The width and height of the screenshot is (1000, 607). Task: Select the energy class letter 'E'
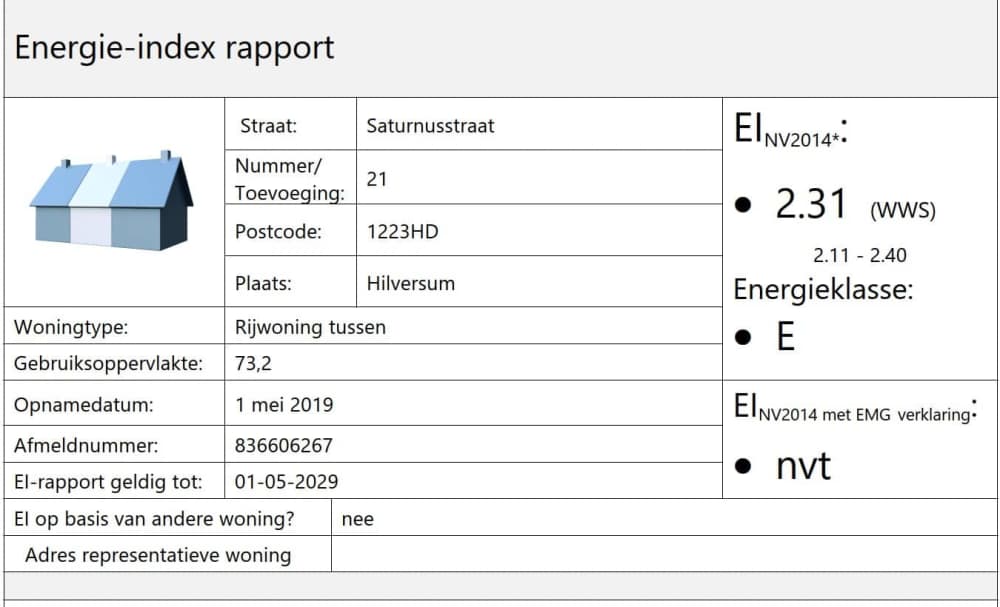pyautogui.click(x=786, y=337)
